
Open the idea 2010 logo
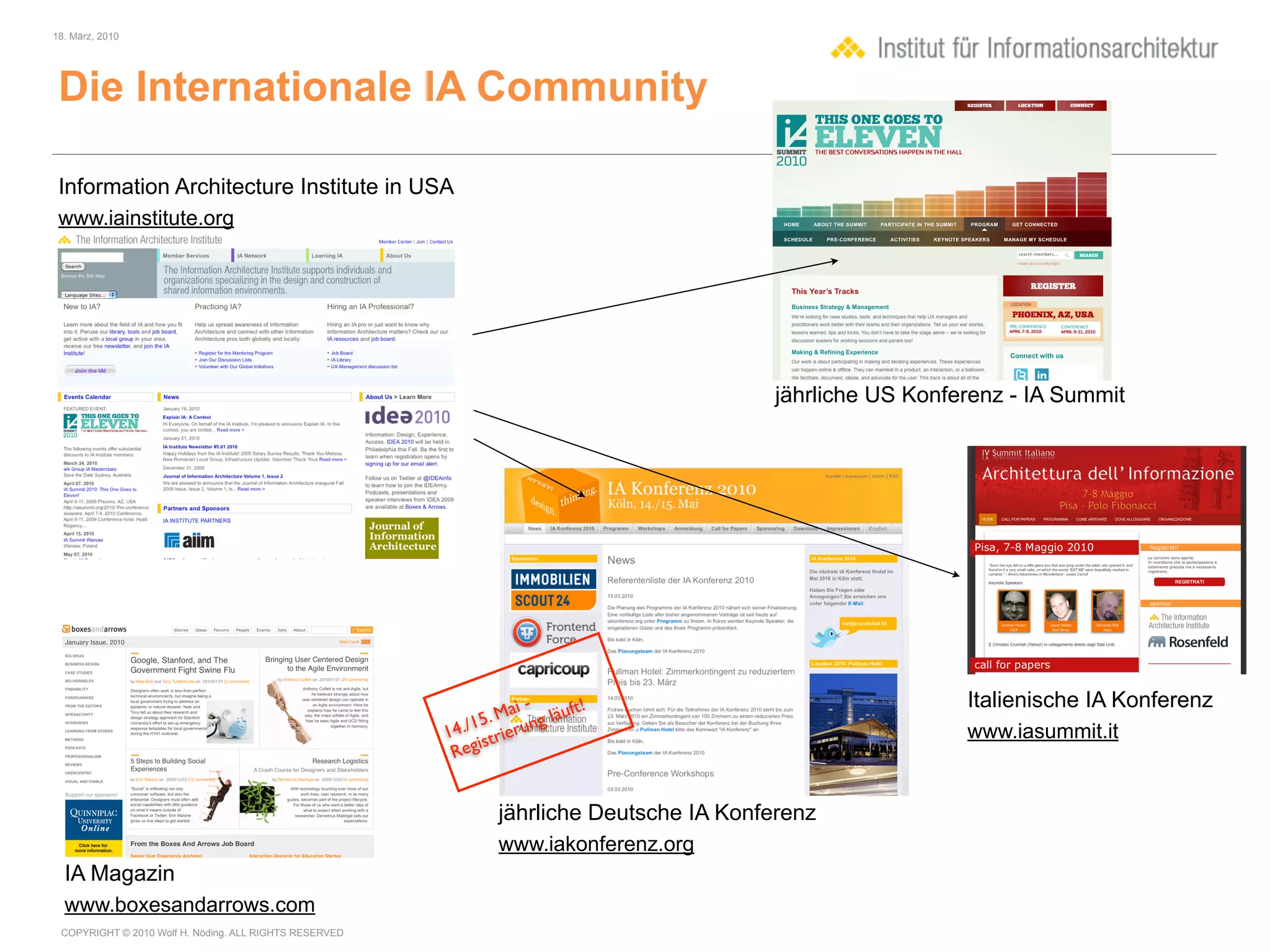407,416
